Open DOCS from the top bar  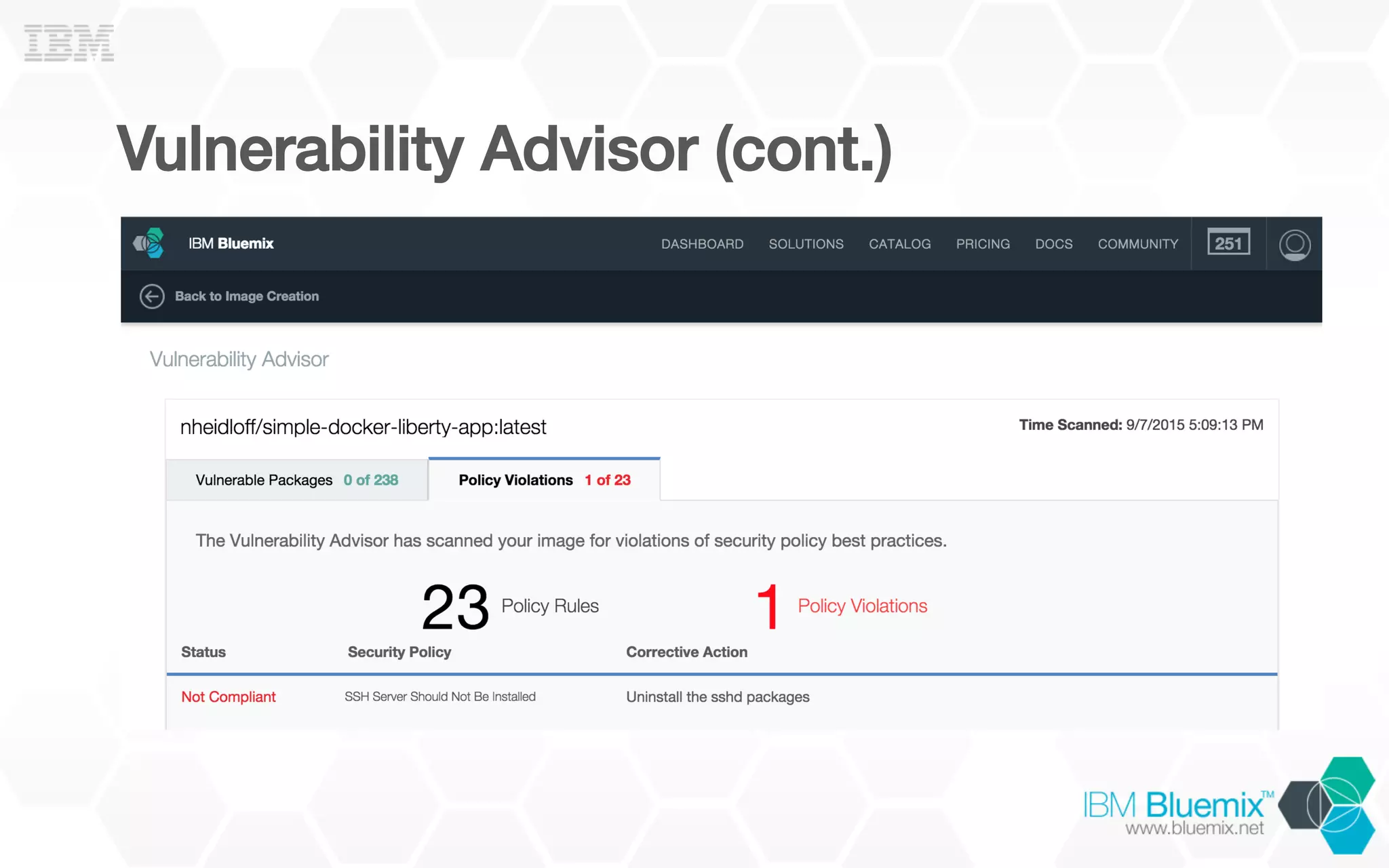pos(1053,244)
